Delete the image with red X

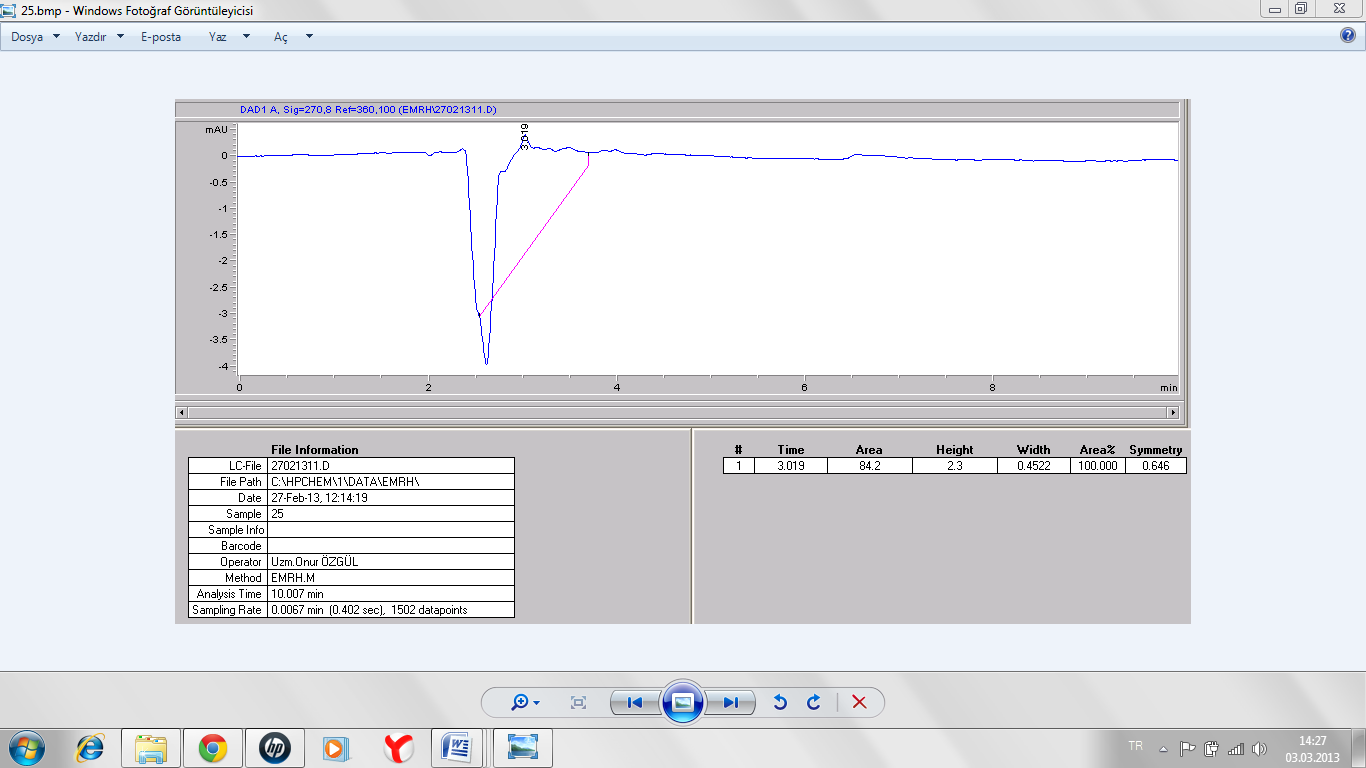pyautogui.click(x=859, y=703)
